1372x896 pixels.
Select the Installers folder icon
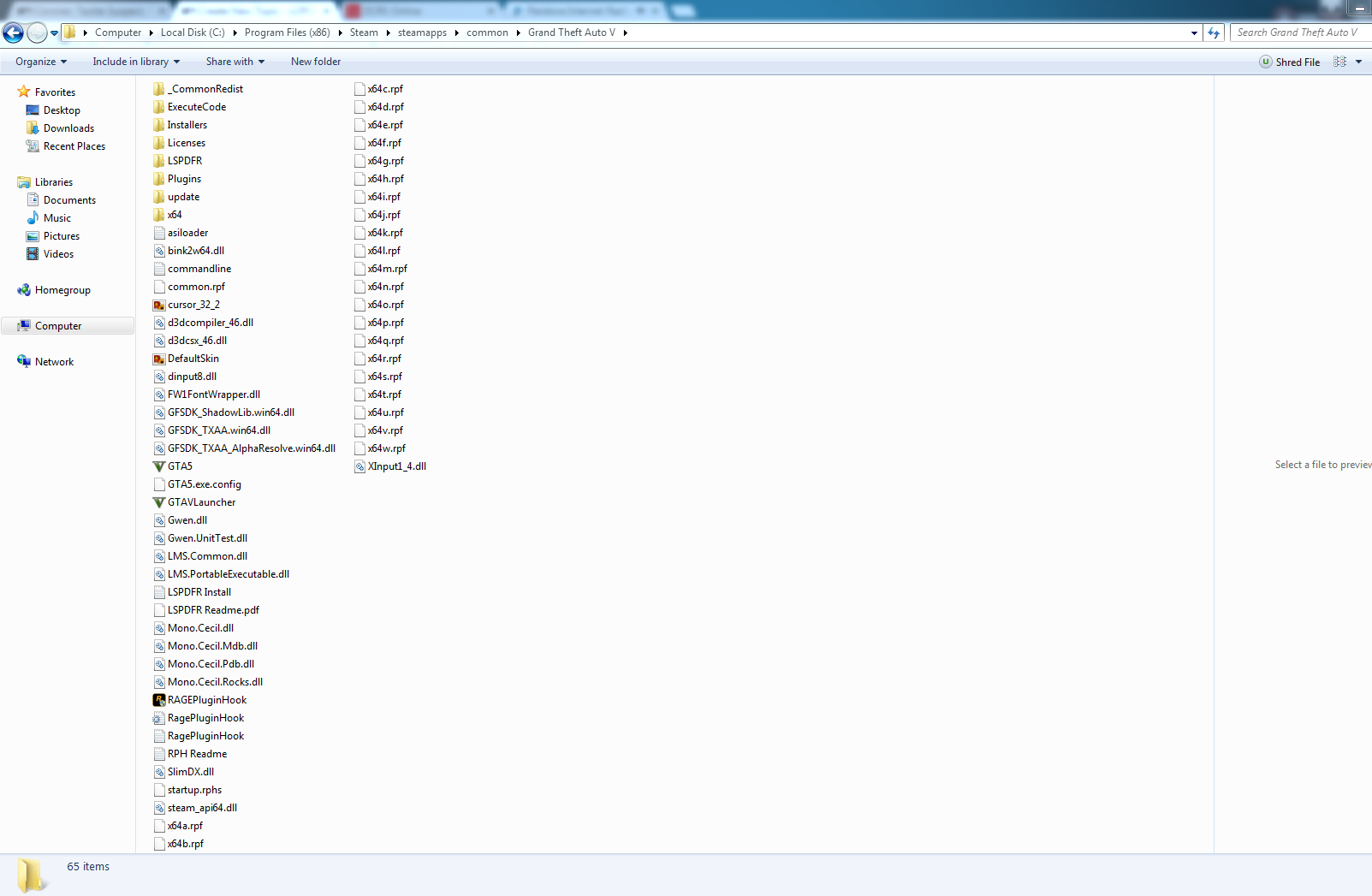pos(159,125)
